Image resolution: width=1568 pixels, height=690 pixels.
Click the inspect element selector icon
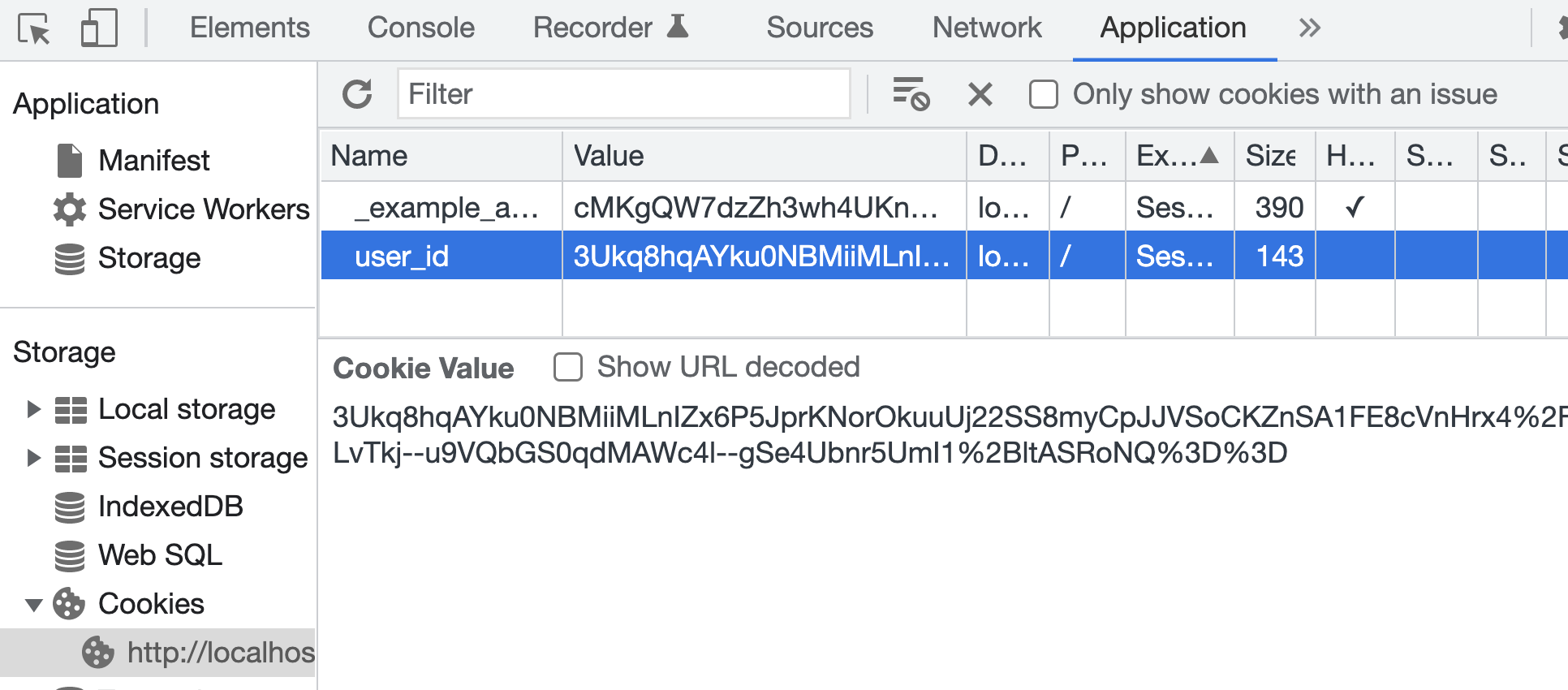pyautogui.click(x=34, y=29)
